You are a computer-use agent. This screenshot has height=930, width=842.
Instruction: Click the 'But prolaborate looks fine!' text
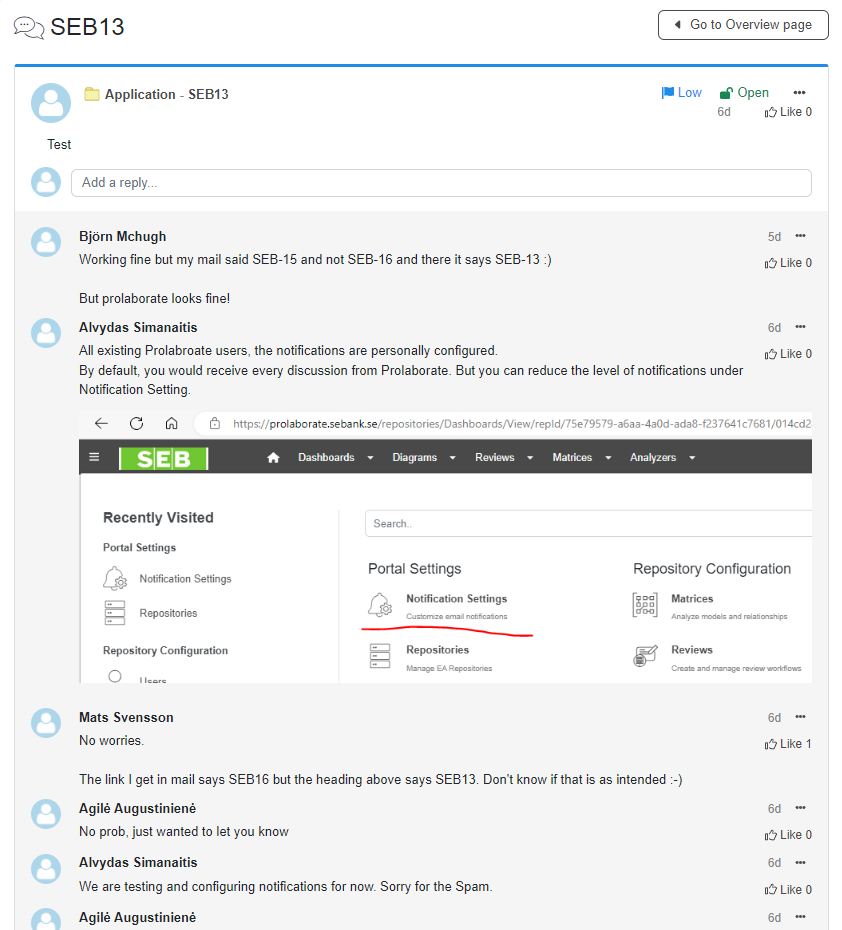click(154, 298)
